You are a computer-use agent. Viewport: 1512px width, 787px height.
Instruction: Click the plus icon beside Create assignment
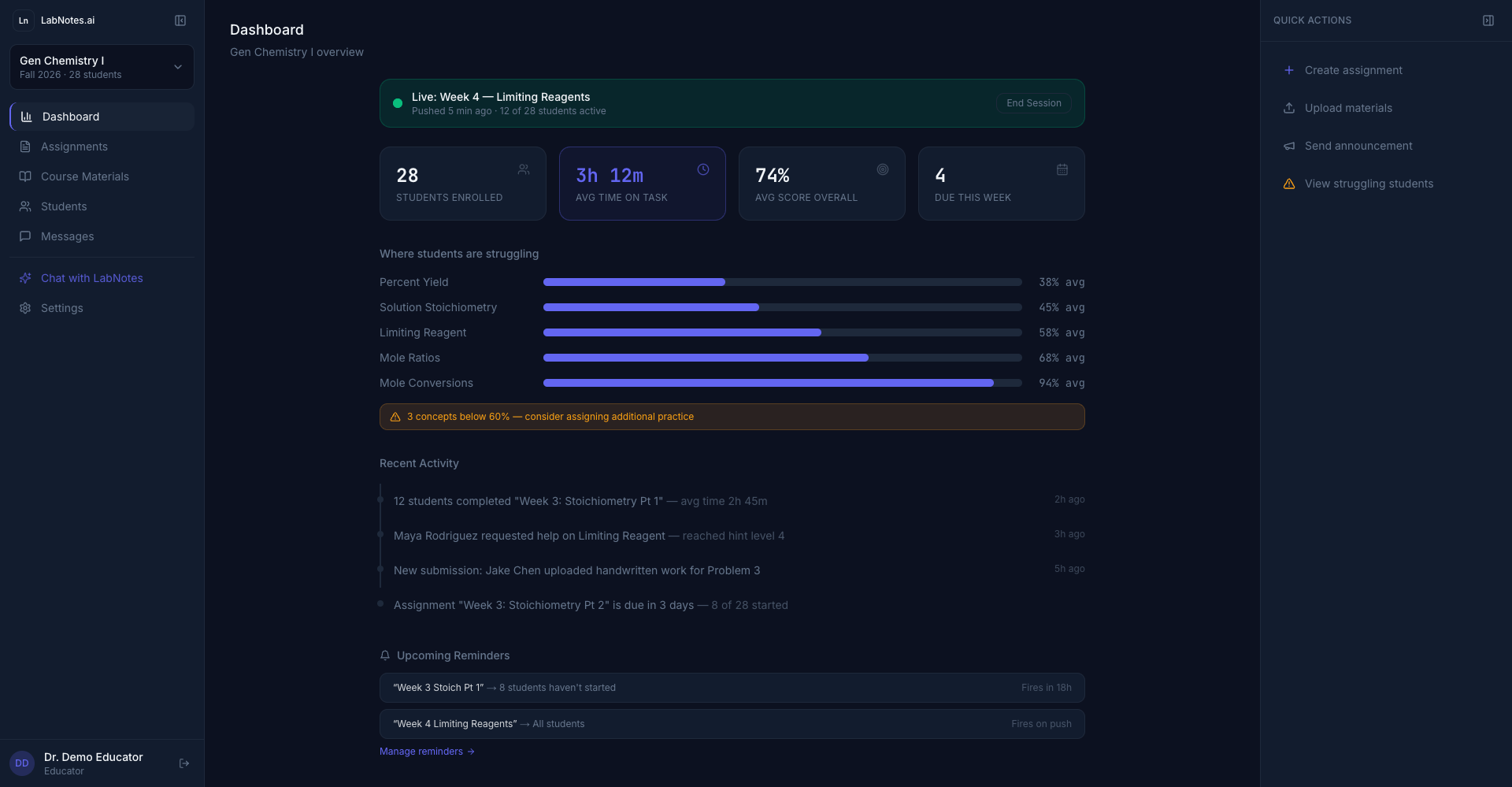tap(1289, 70)
